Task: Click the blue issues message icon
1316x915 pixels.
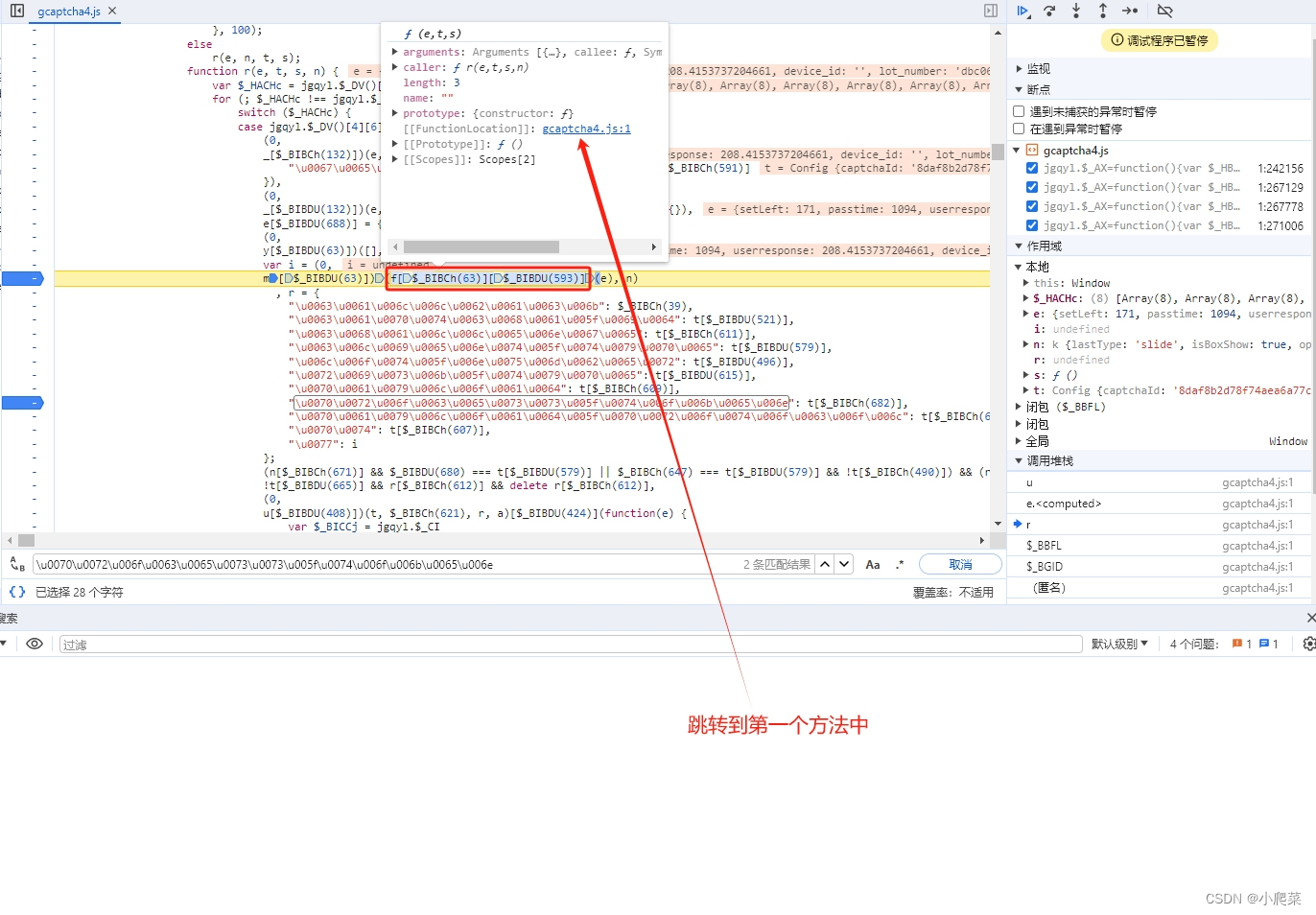Action: coord(1264,644)
